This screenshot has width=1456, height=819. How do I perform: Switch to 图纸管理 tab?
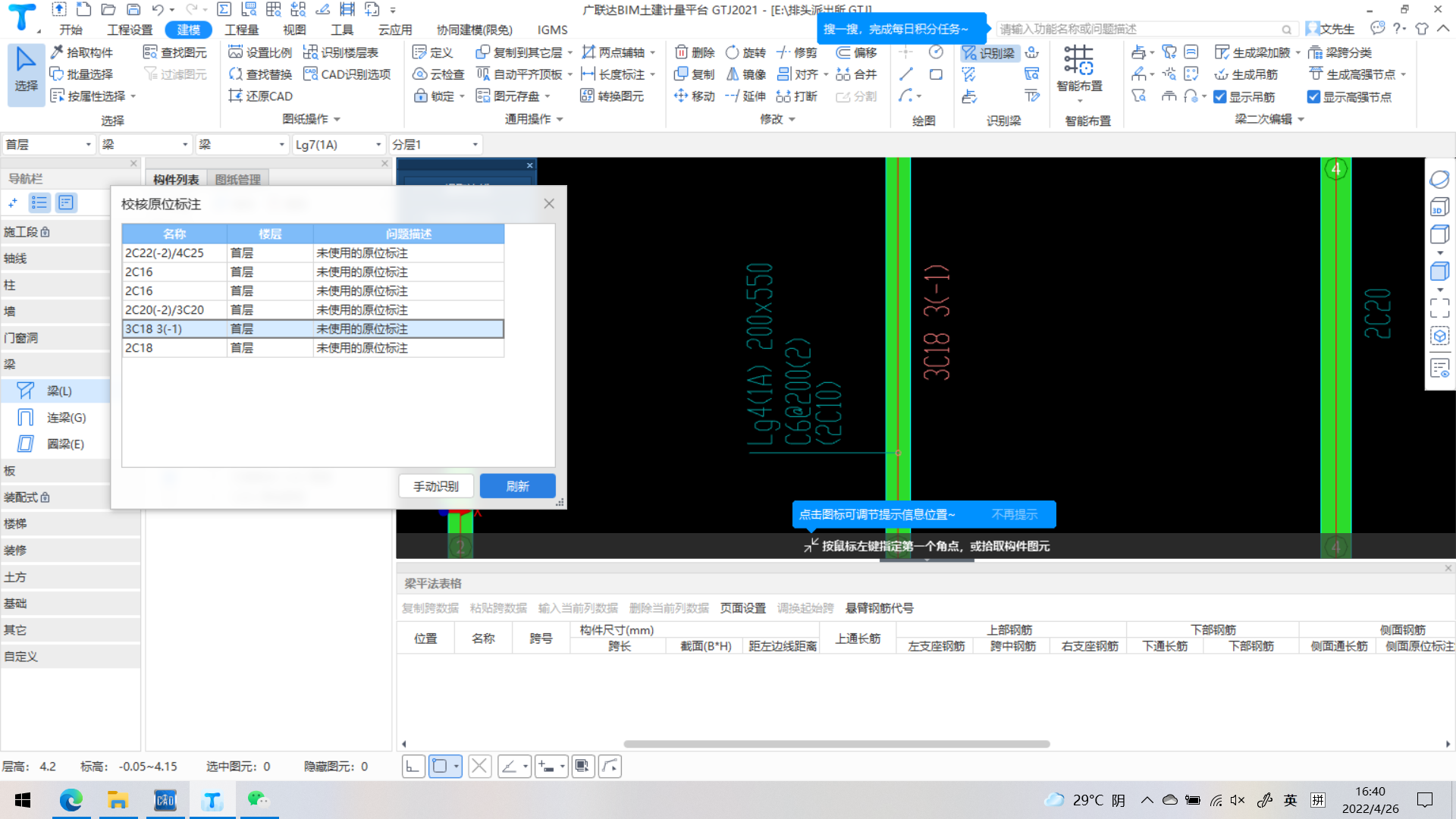(237, 179)
